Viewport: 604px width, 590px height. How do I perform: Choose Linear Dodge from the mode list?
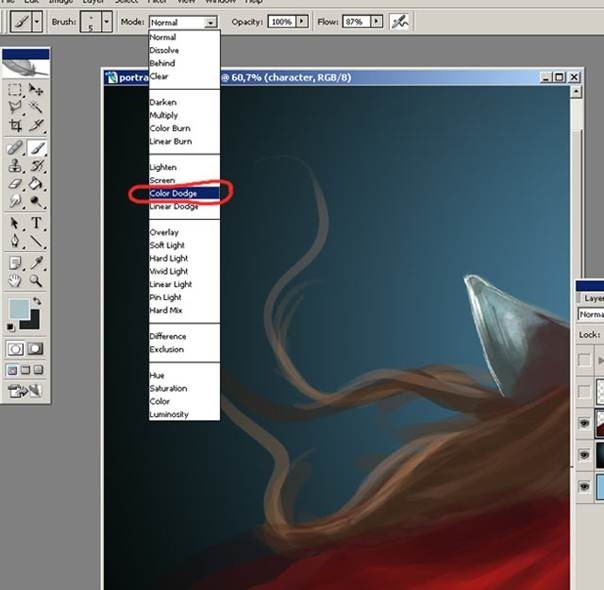coord(184,206)
